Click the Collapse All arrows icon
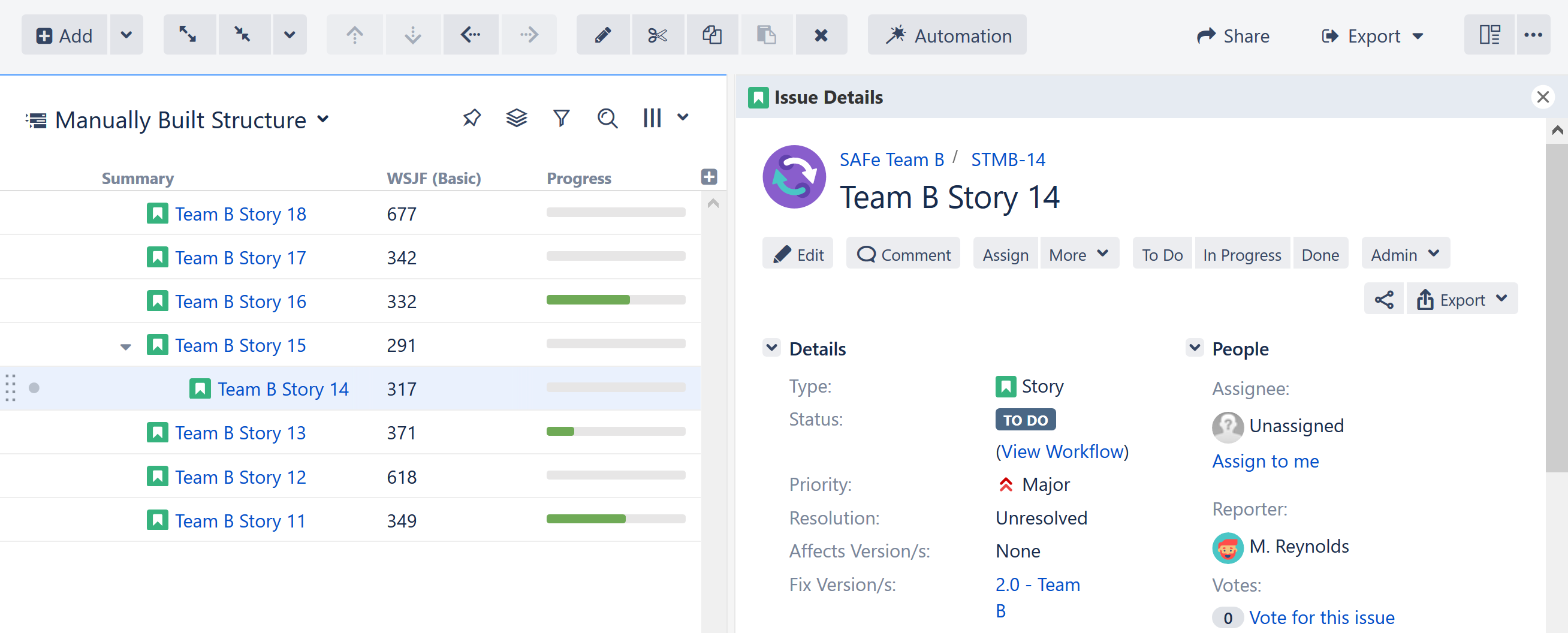Screen dimensions: 1568x633 243,35
